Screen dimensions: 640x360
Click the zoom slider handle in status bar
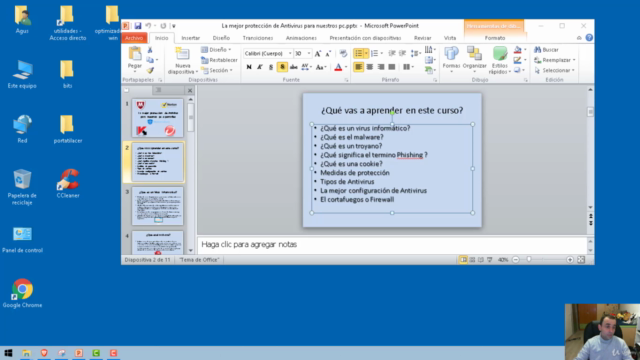[529, 260]
